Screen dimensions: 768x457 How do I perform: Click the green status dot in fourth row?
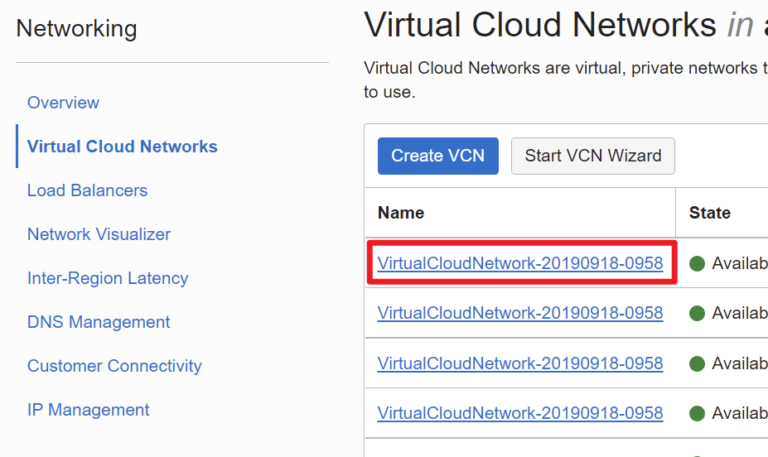coord(696,413)
